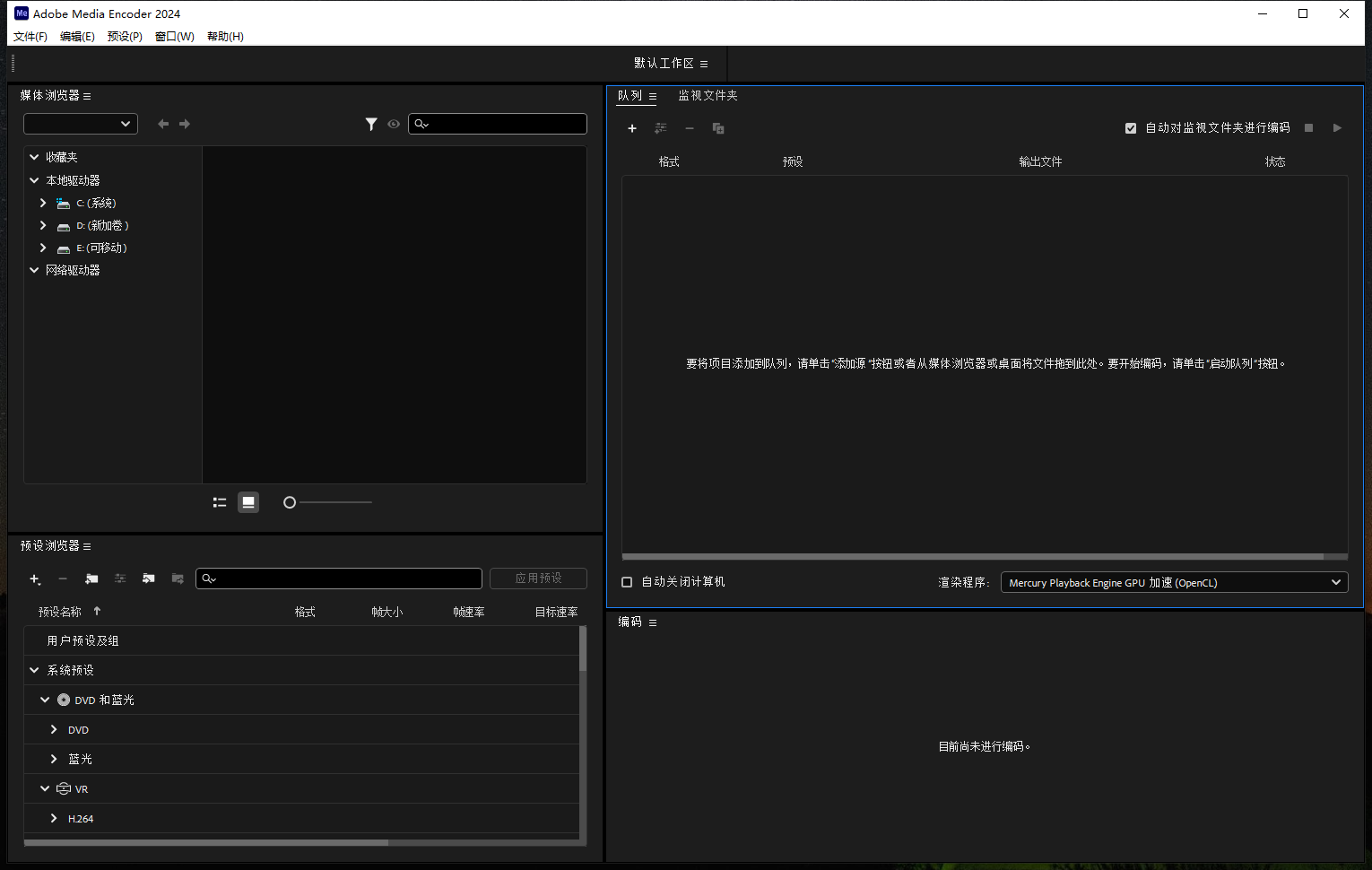This screenshot has height=870, width=1372.
Task: Collapse the 网络驱动器 node
Action: (x=34, y=270)
